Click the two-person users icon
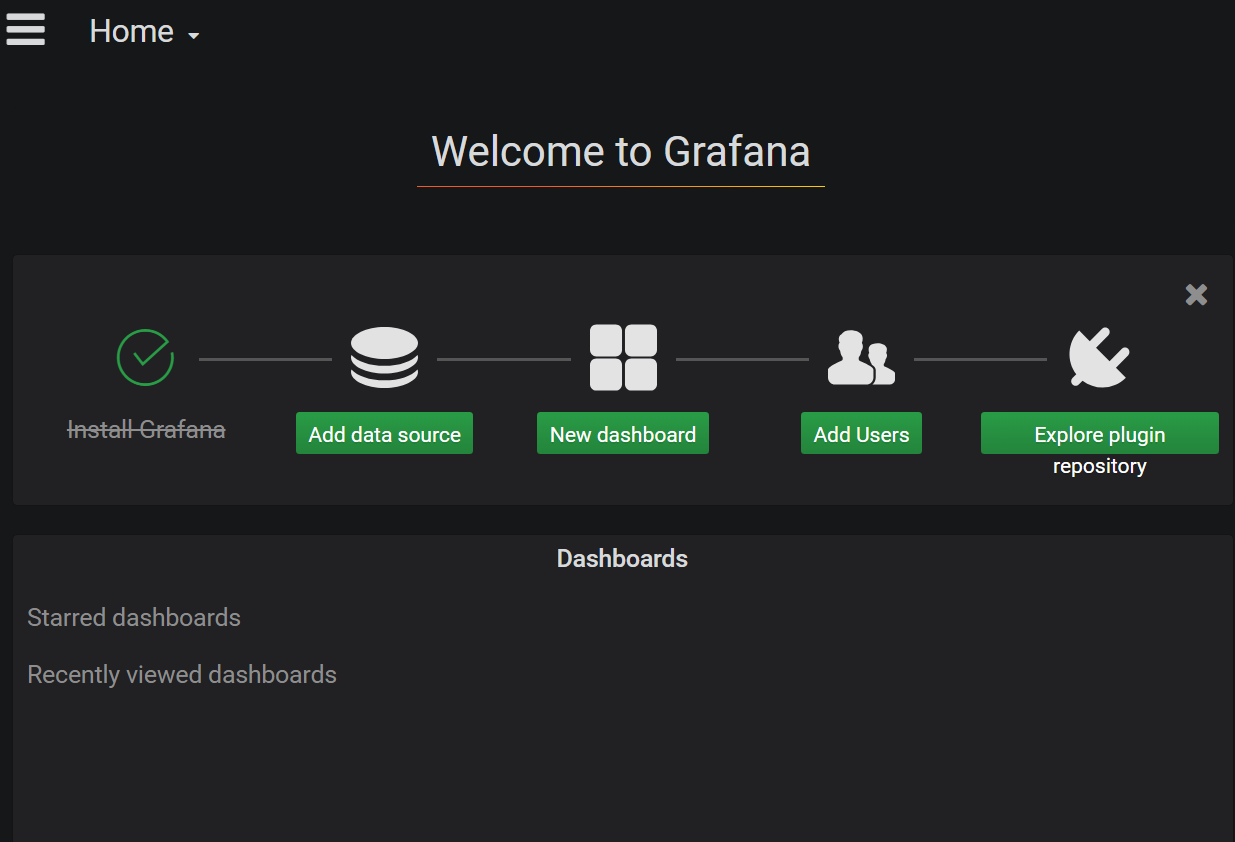This screenshot has width=1235, height=842. pyautogui.click(x=861, y=358)
